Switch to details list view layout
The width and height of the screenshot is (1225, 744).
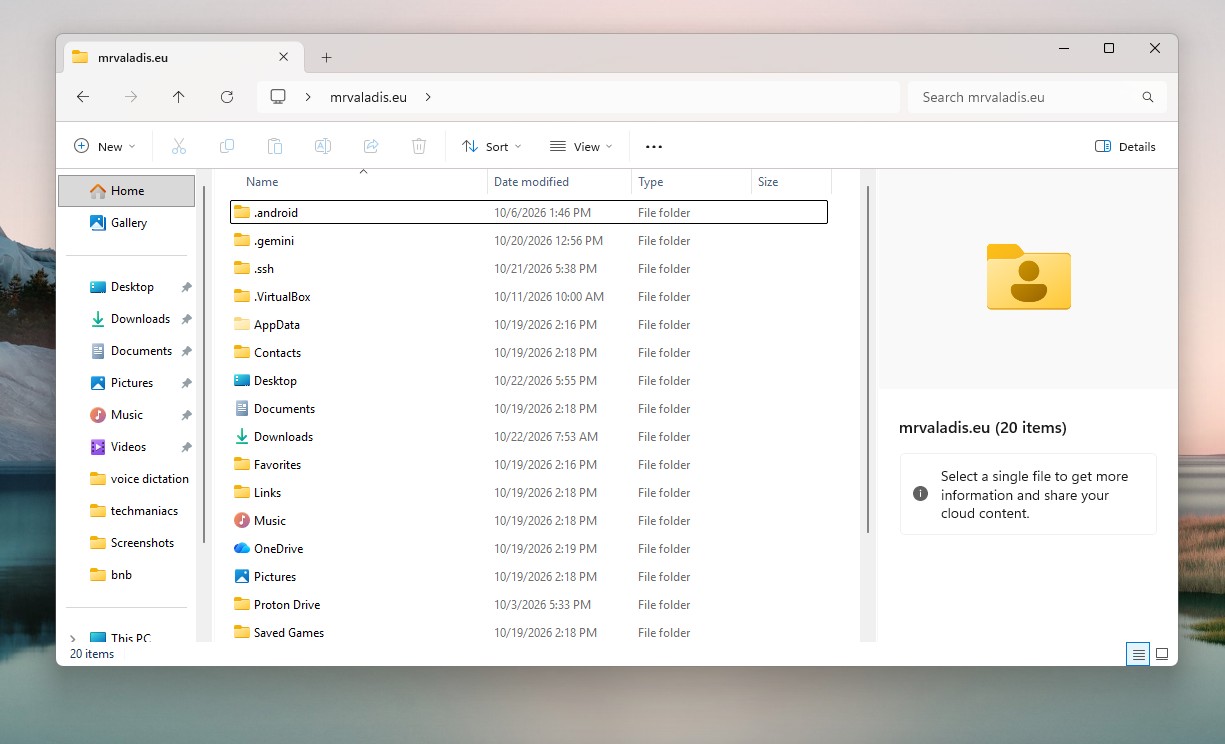(1138, 654)
